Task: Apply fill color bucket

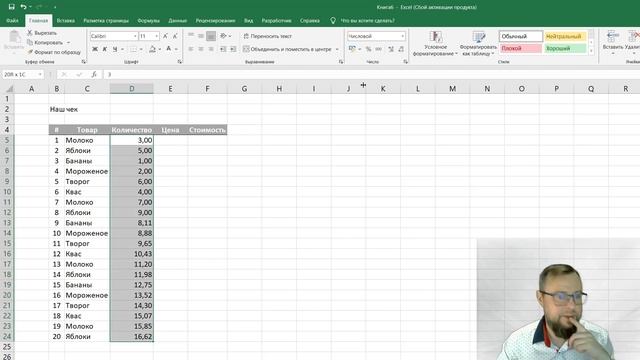Action: pos(152,49)
